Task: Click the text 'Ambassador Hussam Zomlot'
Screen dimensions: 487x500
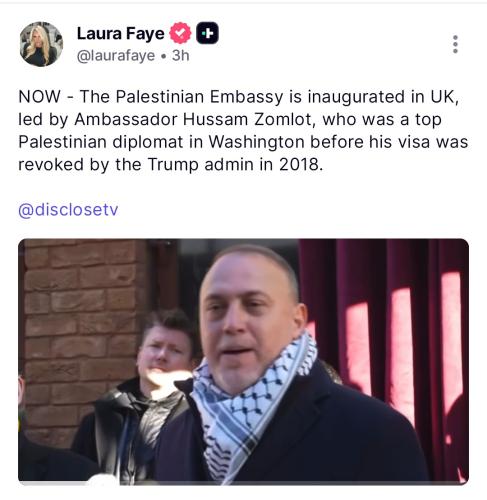Action: pyautogui.click(x=193, y=119)
